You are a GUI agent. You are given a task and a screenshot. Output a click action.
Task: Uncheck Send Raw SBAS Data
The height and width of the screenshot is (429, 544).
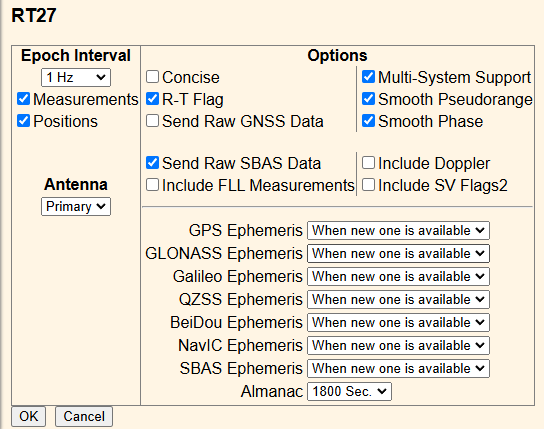pyautogui.click(x=152, y=163)
